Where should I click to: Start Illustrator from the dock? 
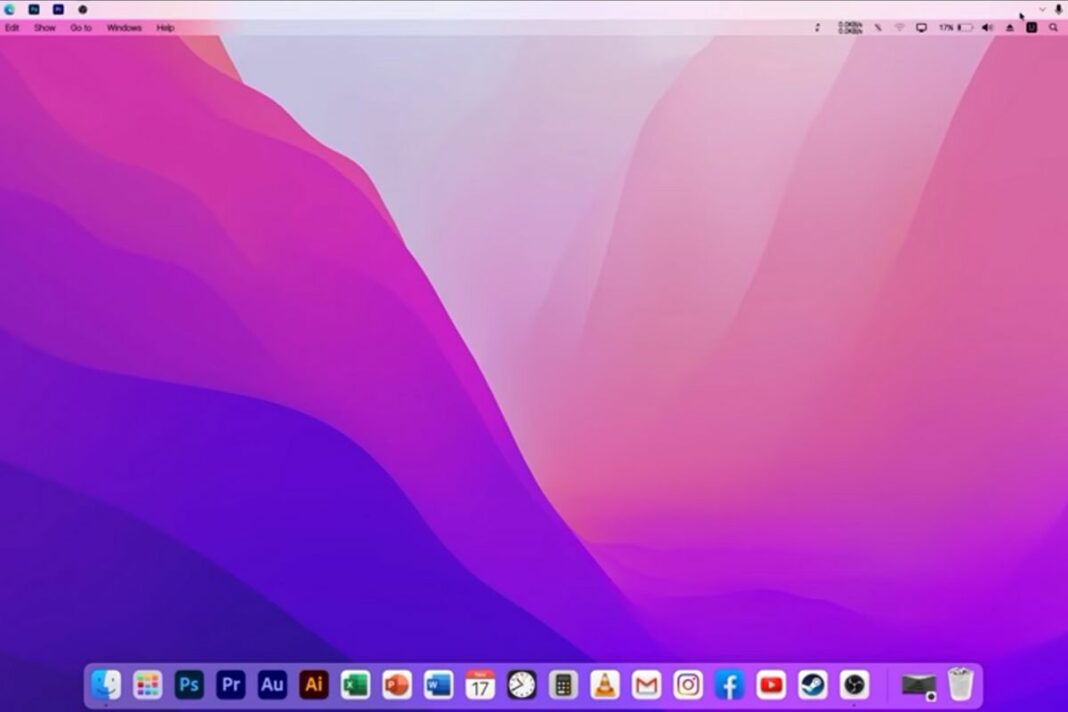[314, 685]
